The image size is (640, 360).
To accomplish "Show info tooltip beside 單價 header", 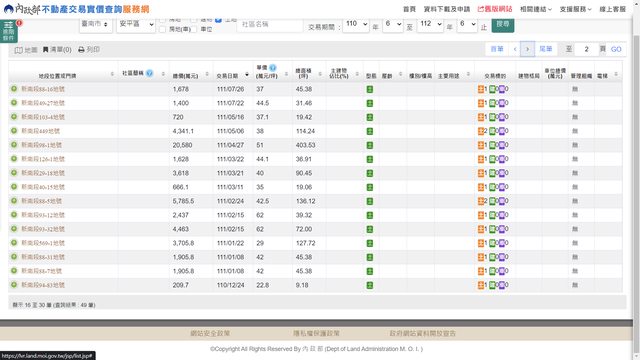I will [273, 68].
